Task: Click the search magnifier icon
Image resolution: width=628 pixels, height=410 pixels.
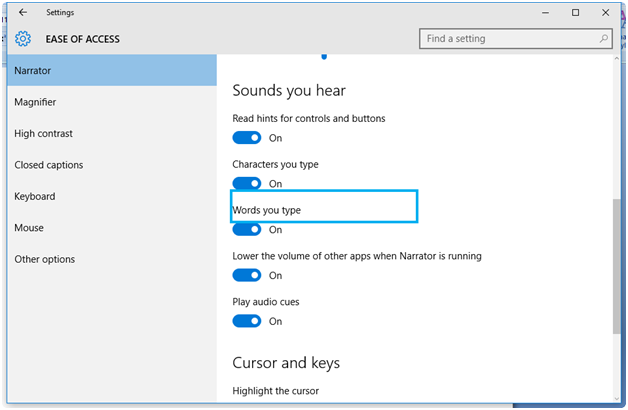Action: coord(603,39)
